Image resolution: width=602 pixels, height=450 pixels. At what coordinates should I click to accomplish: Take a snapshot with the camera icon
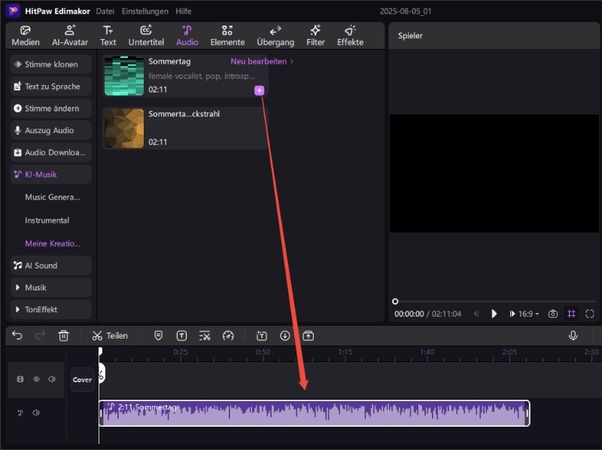[553, 314]
